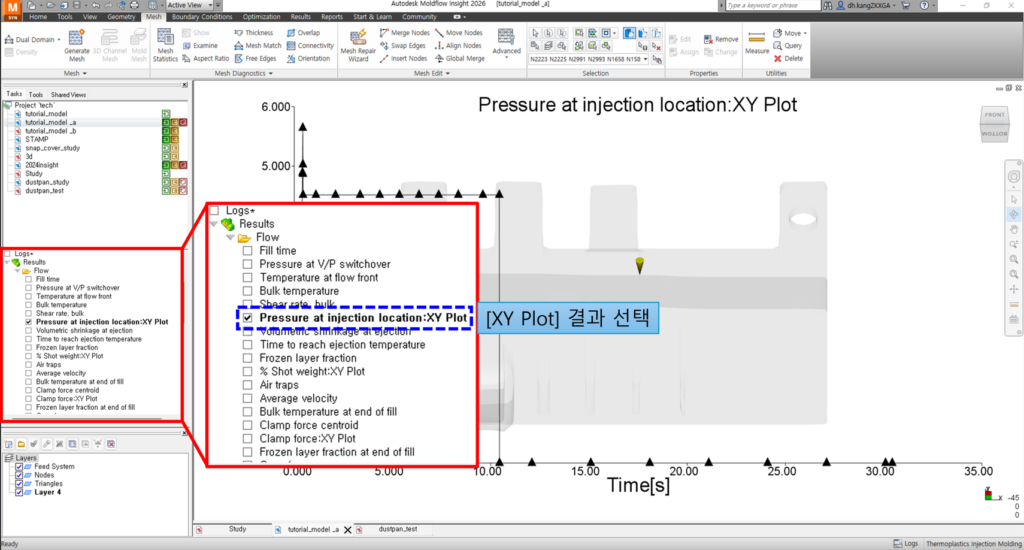The height and width of the screenshot is (550, 1024).
Task: Open the Free Edges diagnostic
Action: 258,59
